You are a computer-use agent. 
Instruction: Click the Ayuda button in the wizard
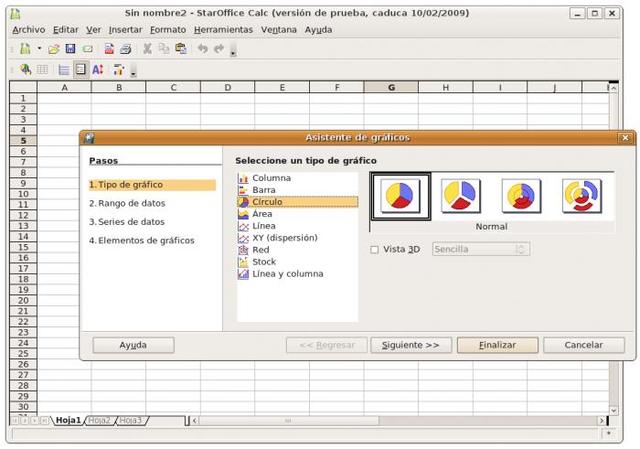(133, 345)
